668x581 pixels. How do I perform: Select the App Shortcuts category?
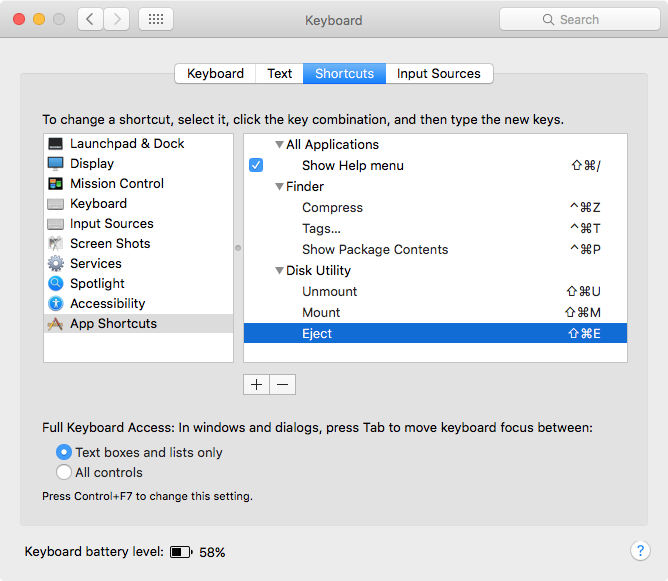(138, 324)
